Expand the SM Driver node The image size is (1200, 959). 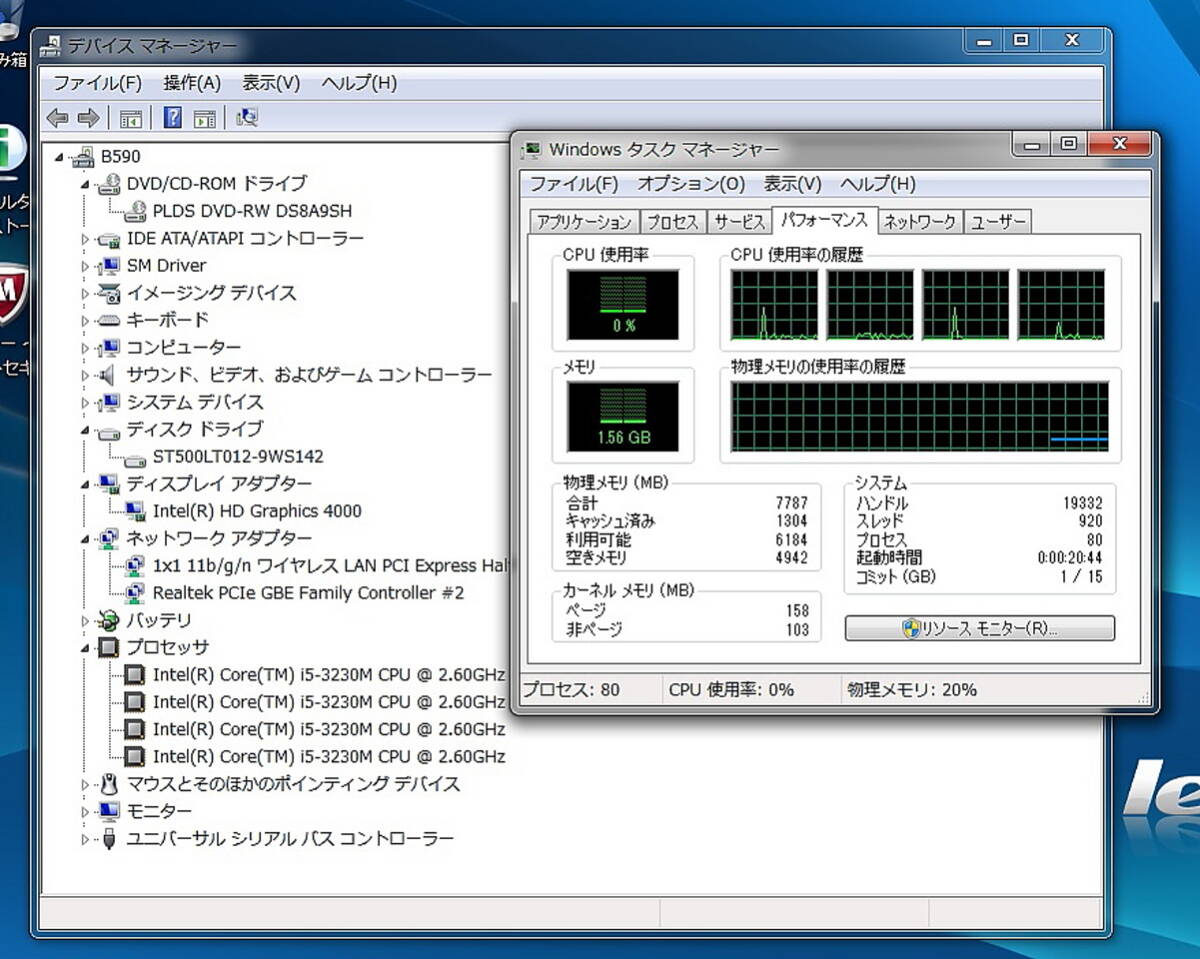pyautogui.click(x=86, y=266)
